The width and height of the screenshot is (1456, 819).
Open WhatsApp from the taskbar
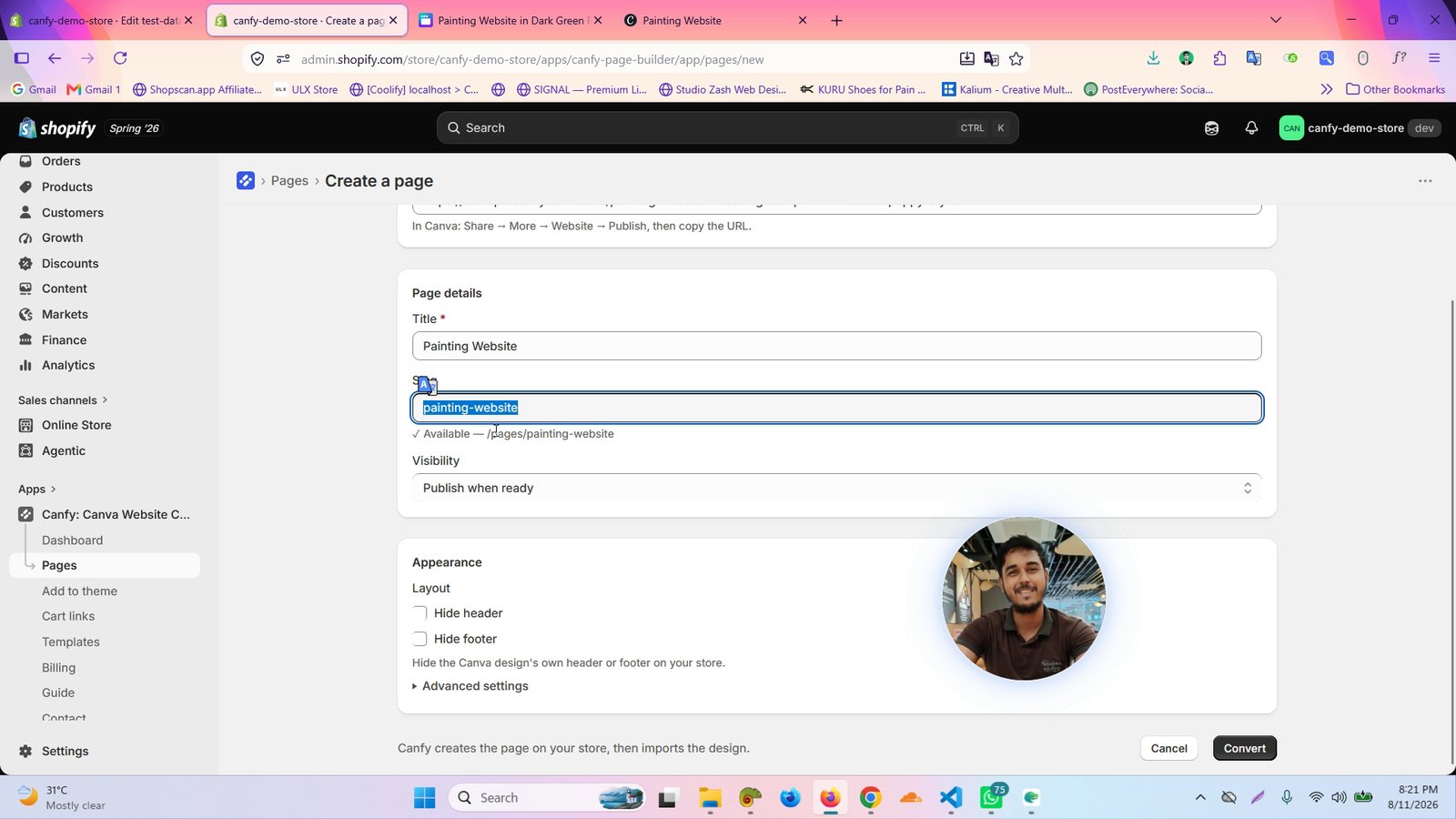click(991, 797)
